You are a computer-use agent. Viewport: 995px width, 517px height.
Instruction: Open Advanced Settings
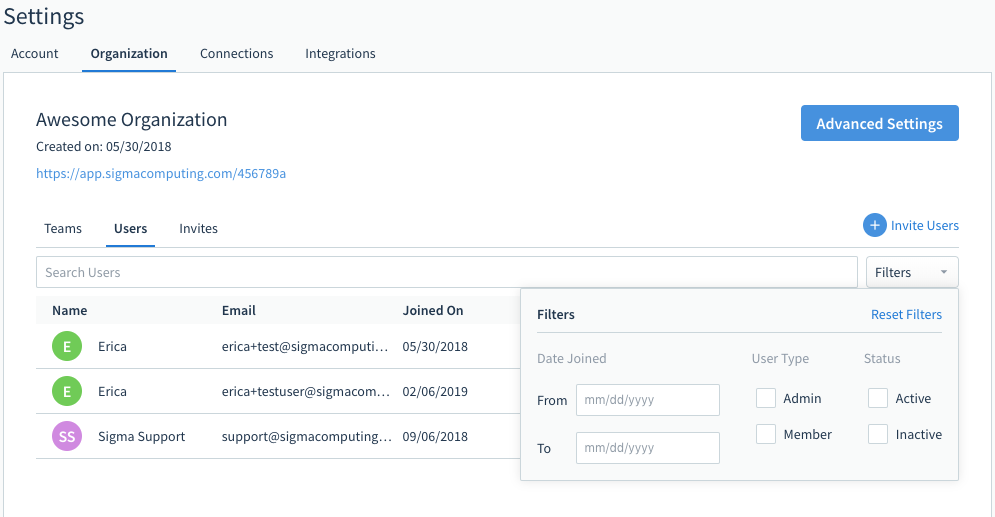tap(880, 123)
